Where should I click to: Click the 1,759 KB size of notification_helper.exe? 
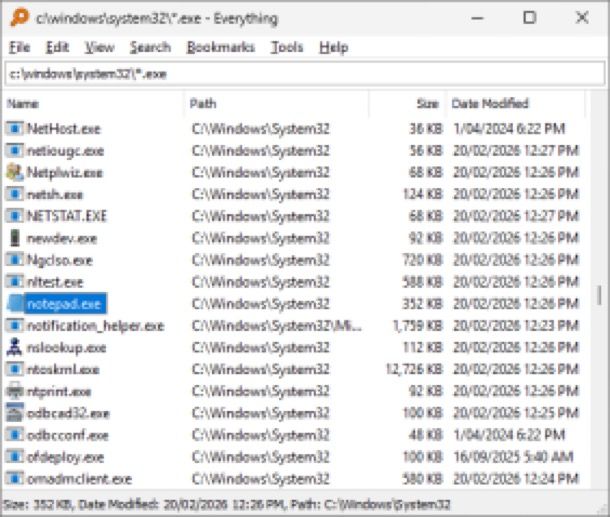point(418,326)
